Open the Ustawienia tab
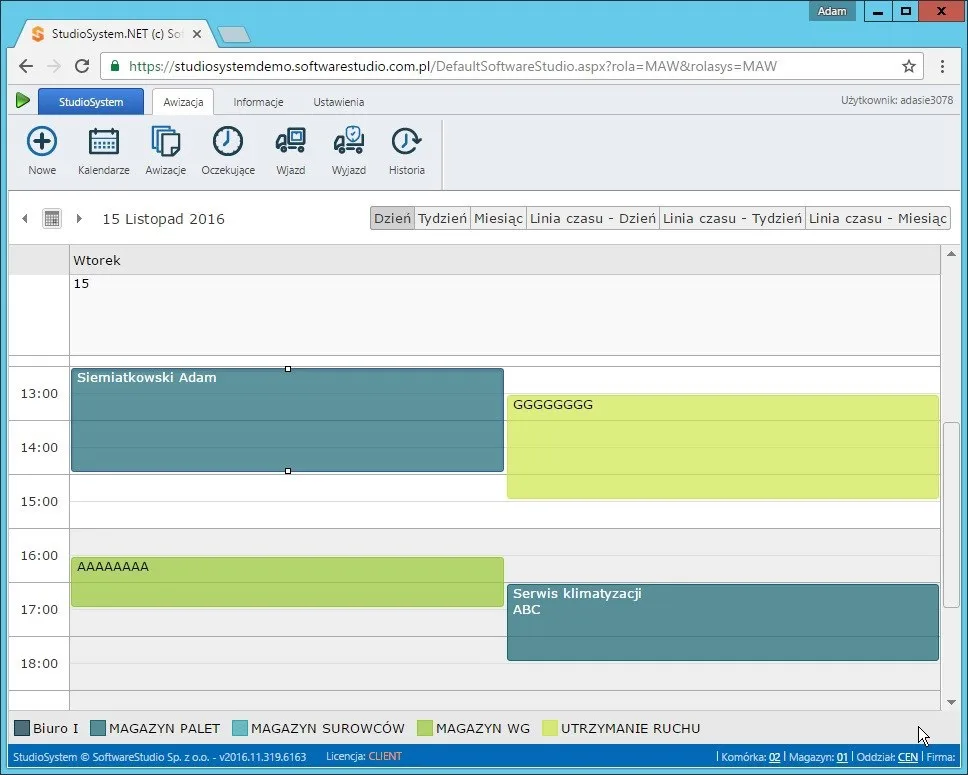 pos(338,102)
